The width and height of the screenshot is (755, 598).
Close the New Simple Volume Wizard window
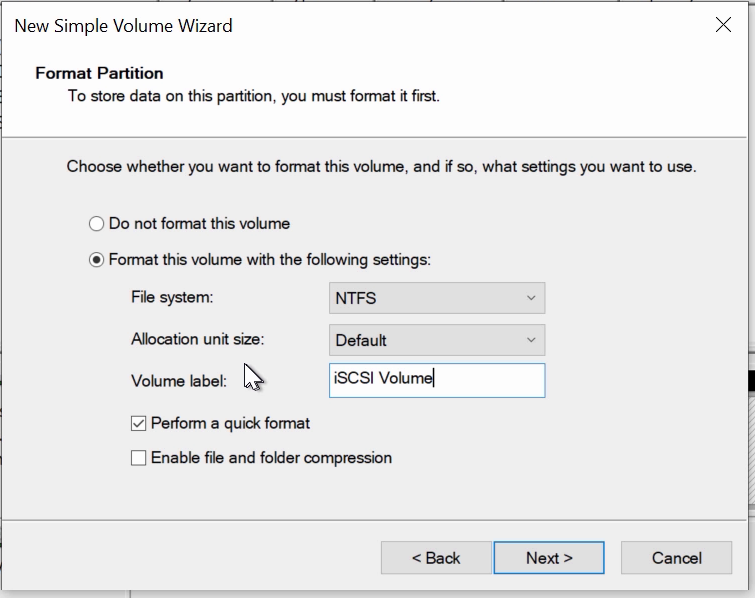pos(723,25)
